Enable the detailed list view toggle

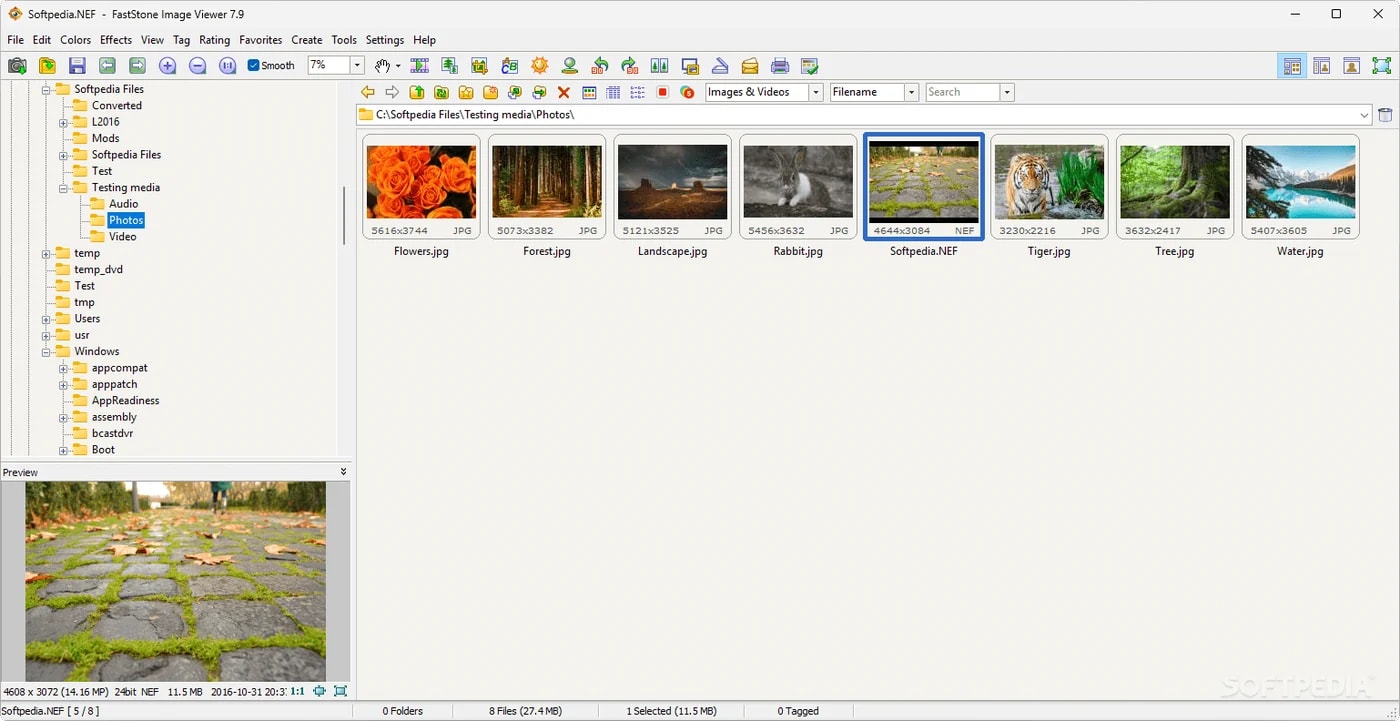[x=638, y=92]
